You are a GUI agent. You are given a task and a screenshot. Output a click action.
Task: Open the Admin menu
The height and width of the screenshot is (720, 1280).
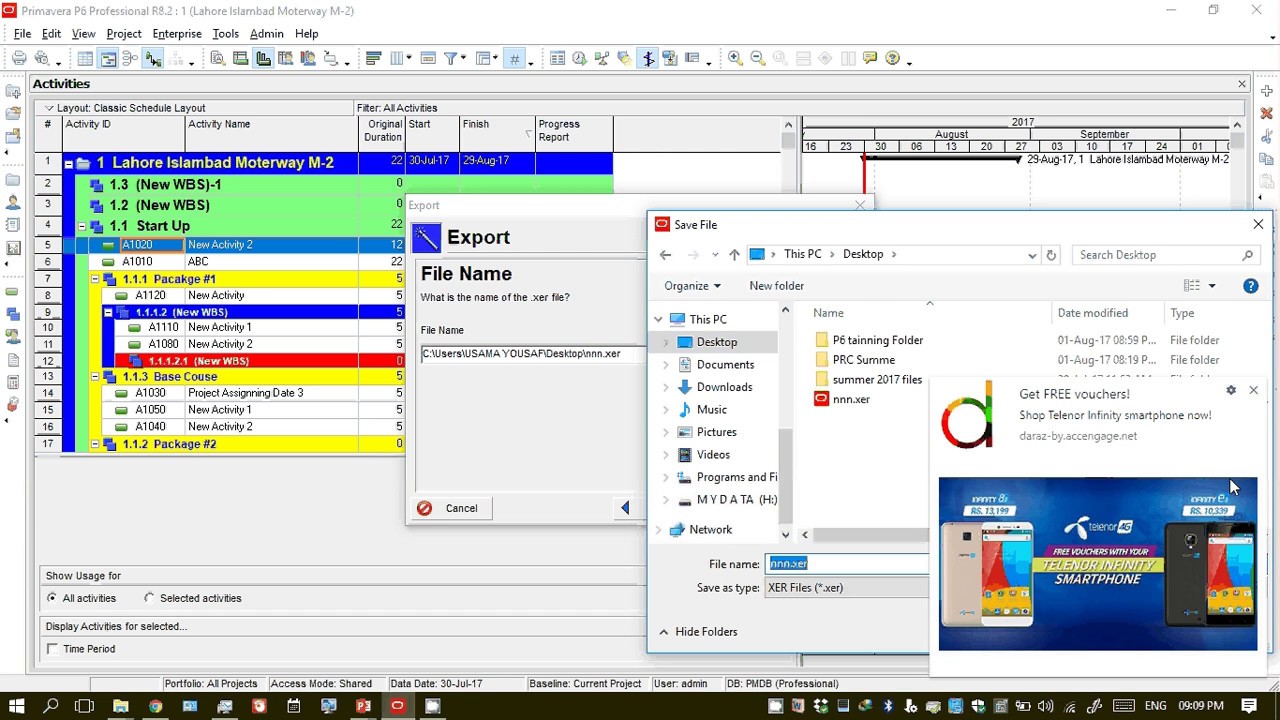[267, 34]
